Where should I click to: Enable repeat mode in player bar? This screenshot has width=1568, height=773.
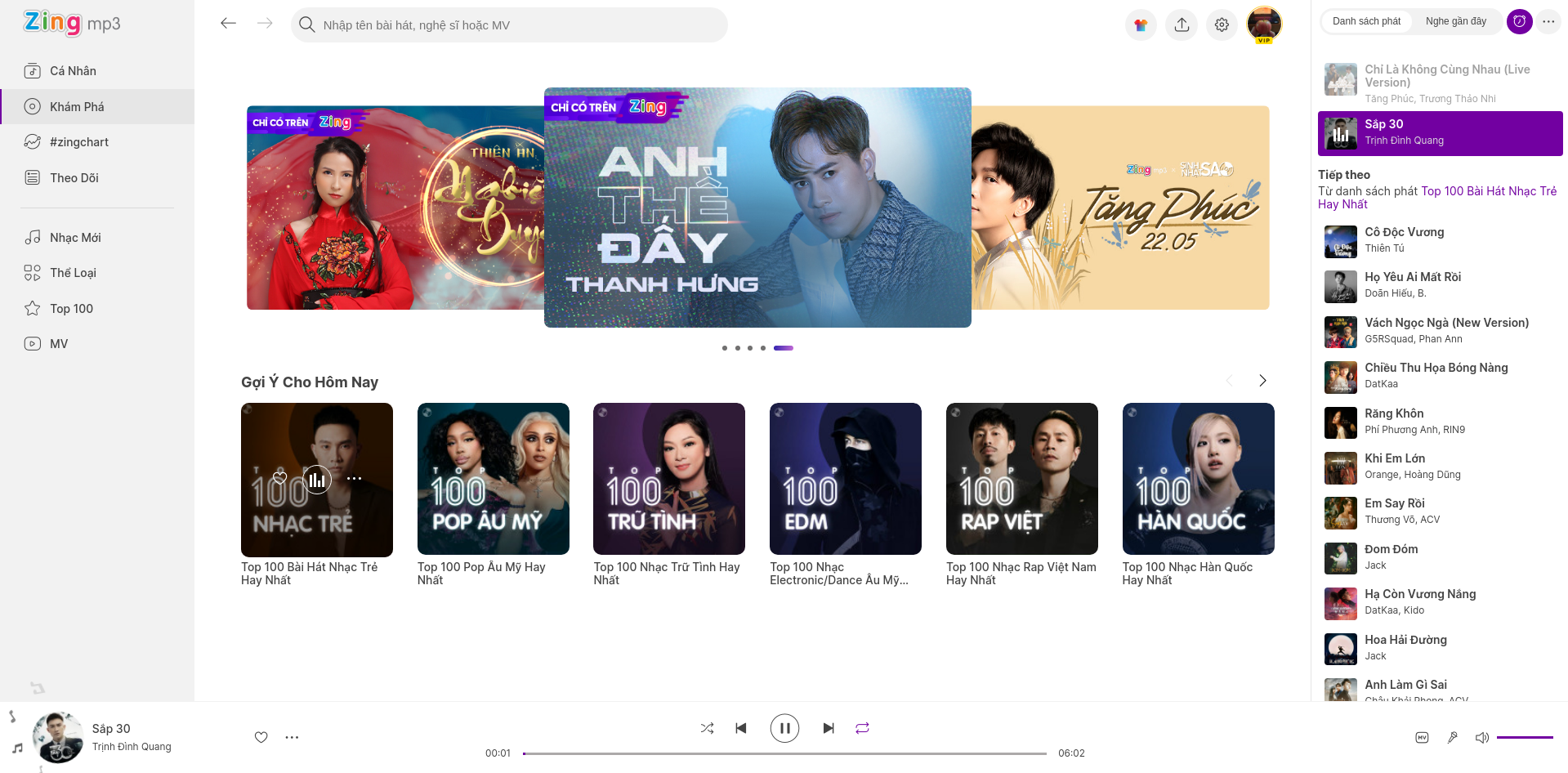(862, 728)
